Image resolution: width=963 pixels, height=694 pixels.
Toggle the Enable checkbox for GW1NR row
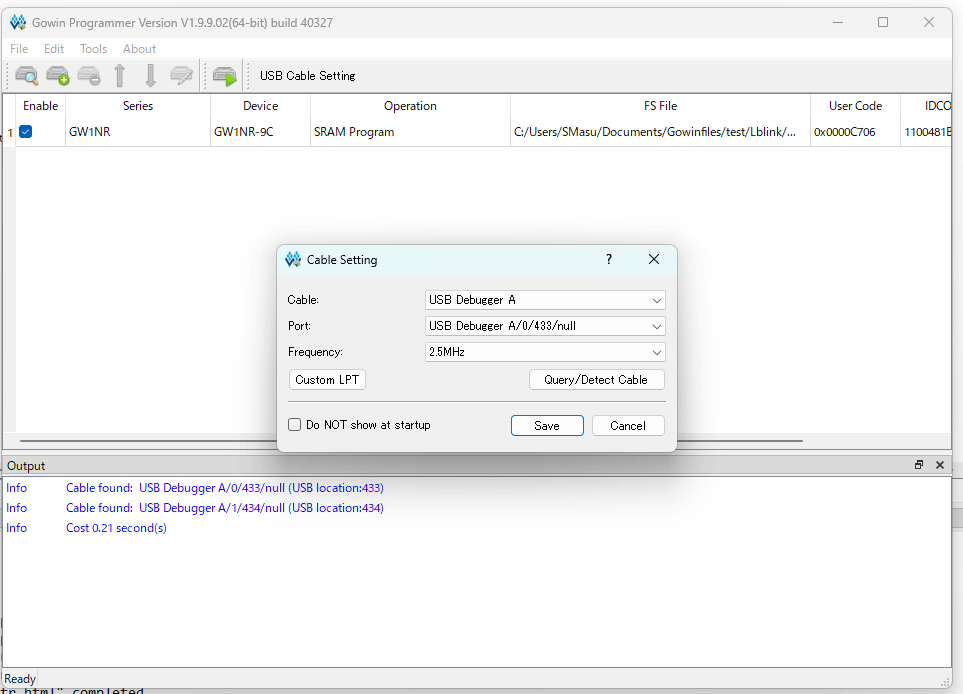(26, 131)
